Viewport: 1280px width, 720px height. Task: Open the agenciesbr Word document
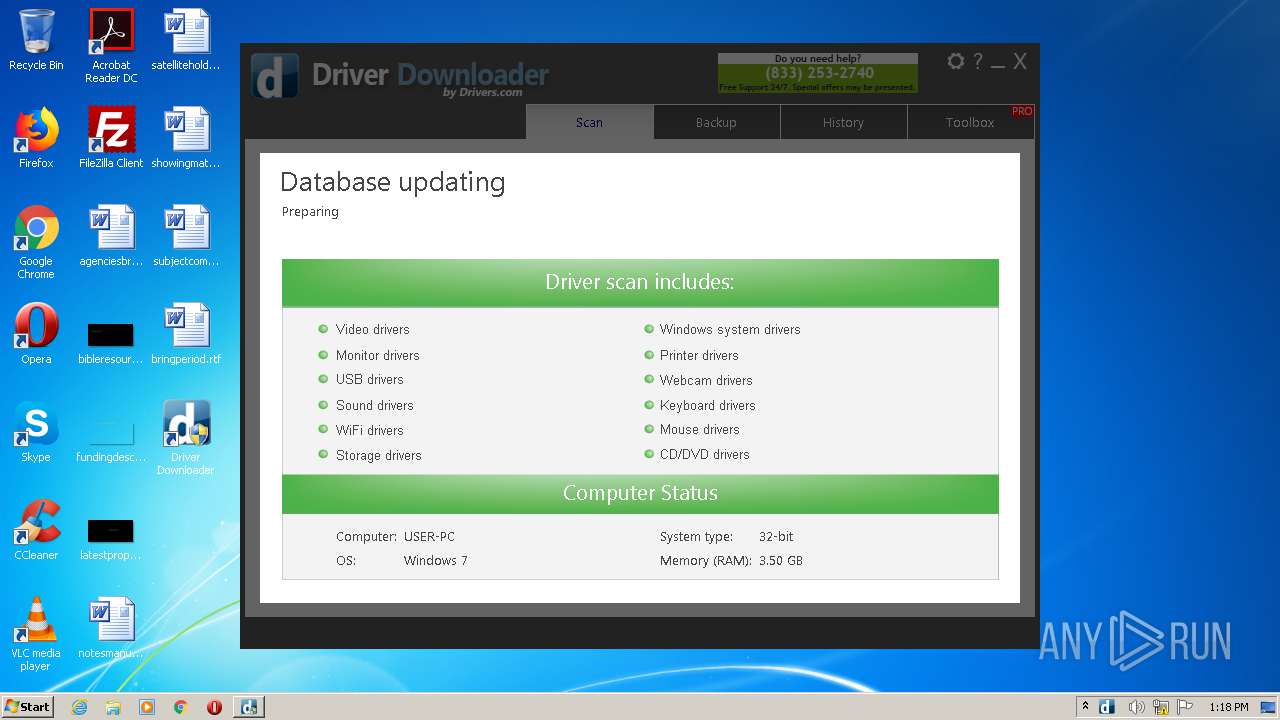point(111,236)
